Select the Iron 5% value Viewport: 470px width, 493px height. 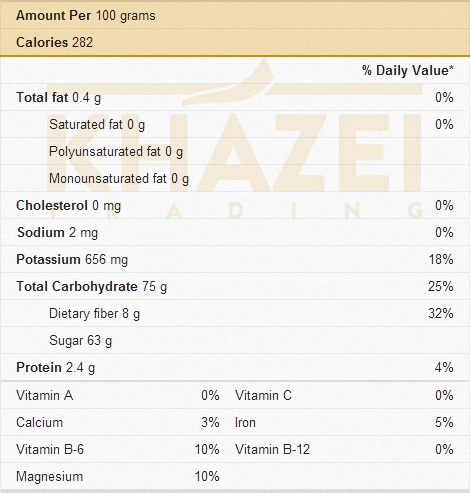point(444,422)
